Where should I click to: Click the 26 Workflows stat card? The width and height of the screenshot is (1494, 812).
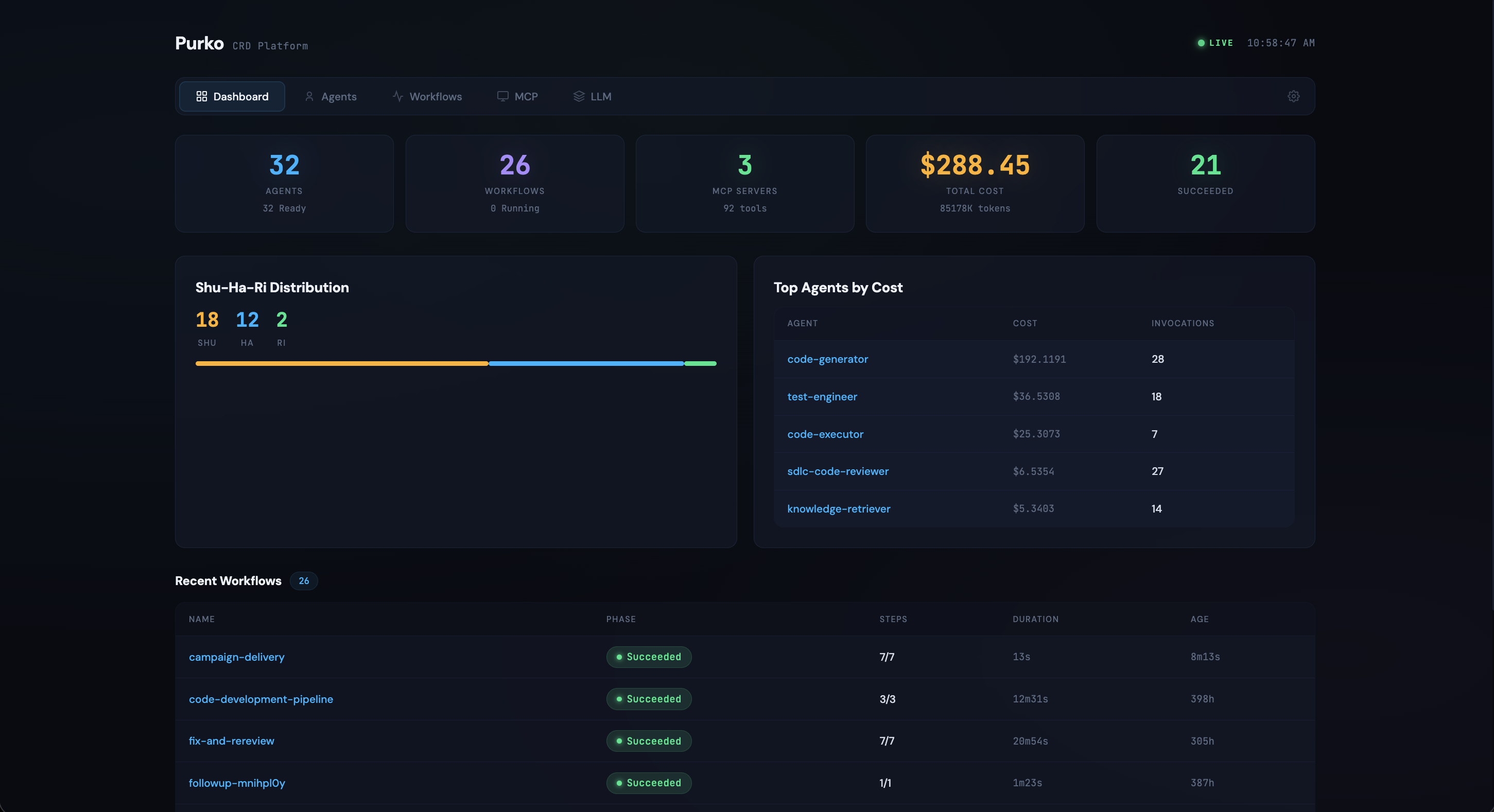(x=514, y=184)
